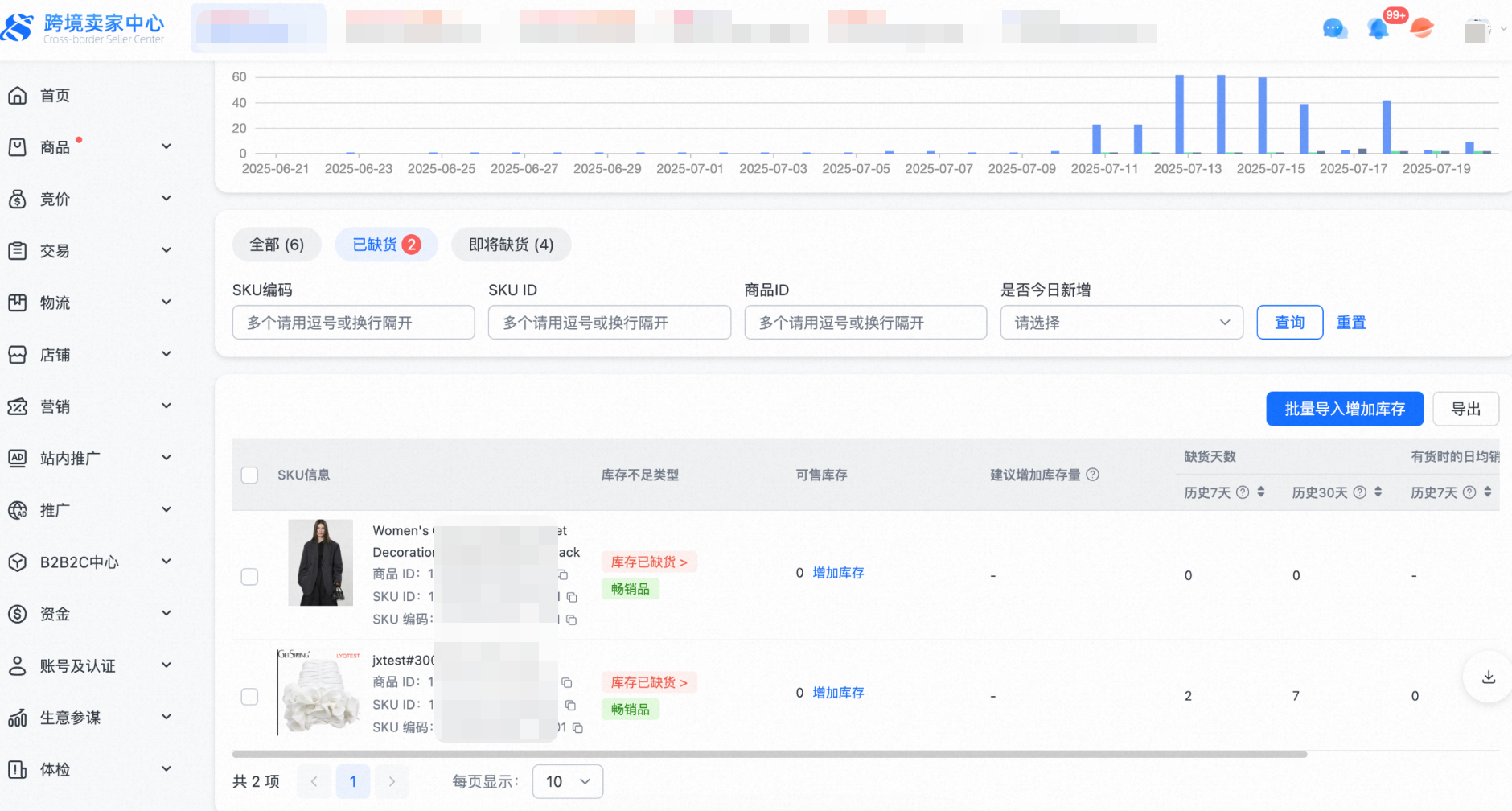
Task: Sort by 历史30天 stockout days column
Action: [x=1378, y=492]
